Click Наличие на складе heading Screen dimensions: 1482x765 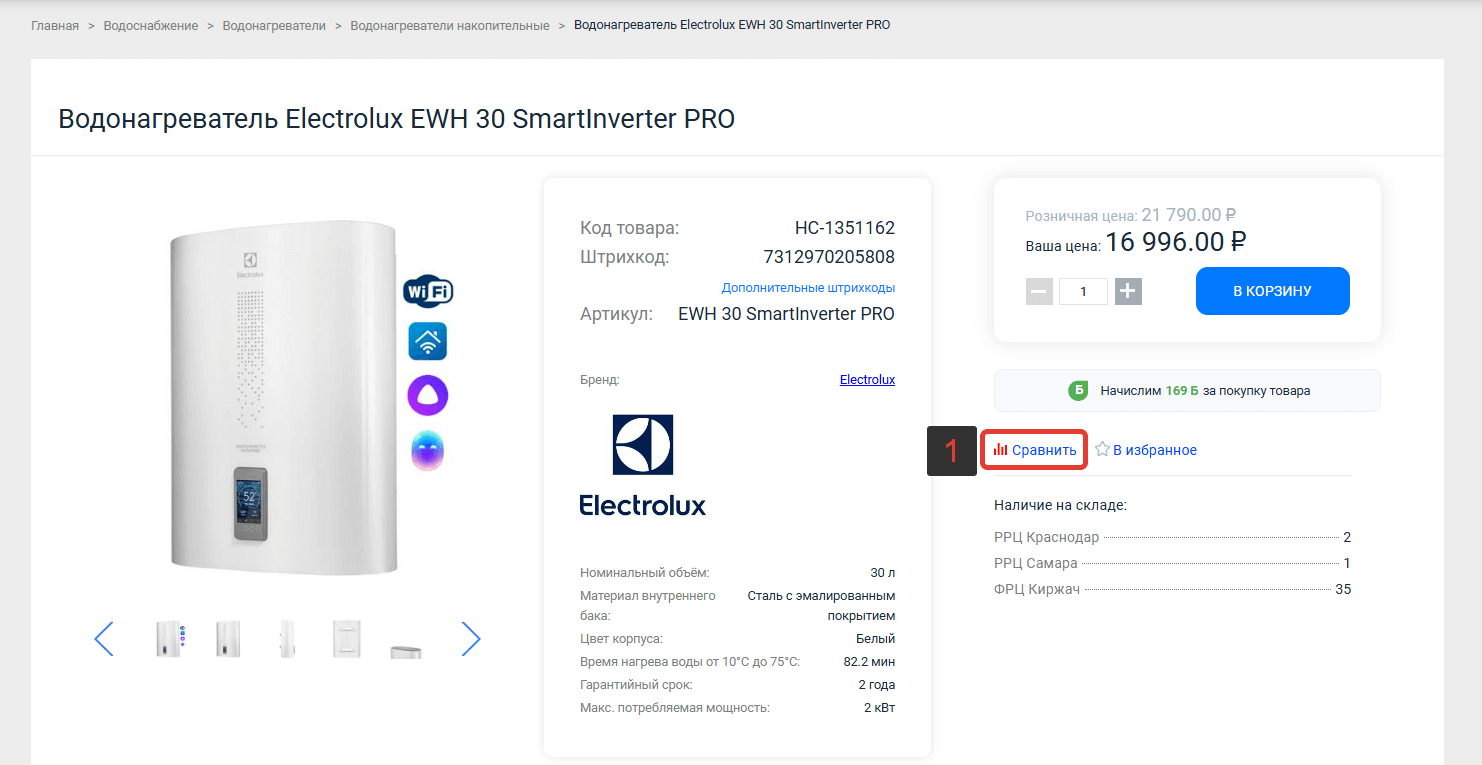point(1060,505)
